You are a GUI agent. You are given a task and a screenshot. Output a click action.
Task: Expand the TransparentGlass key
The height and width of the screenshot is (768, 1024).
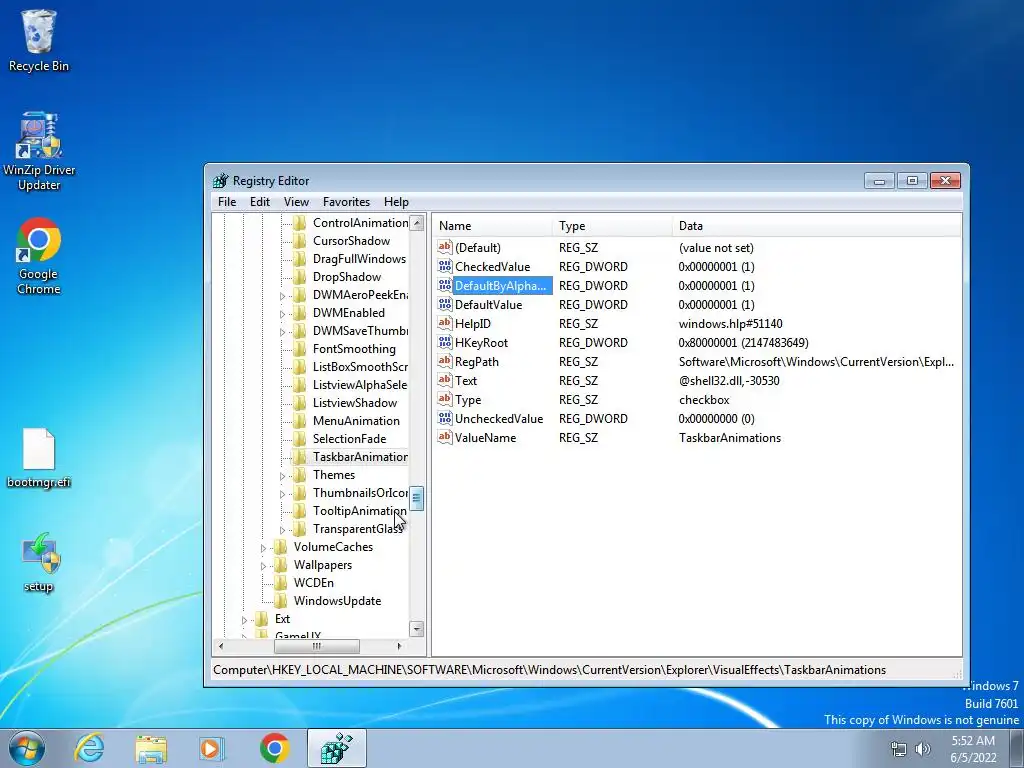click(x=283, y=530)
